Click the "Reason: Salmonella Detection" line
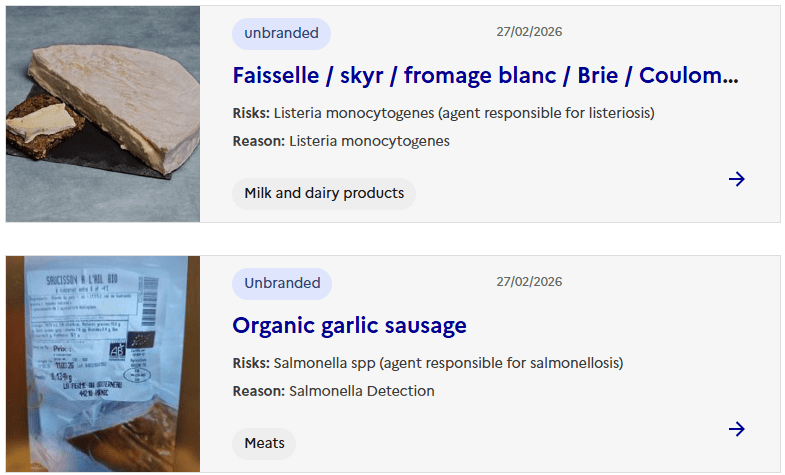The height and width of the screenshot is (475, 785). pos(333,391)
